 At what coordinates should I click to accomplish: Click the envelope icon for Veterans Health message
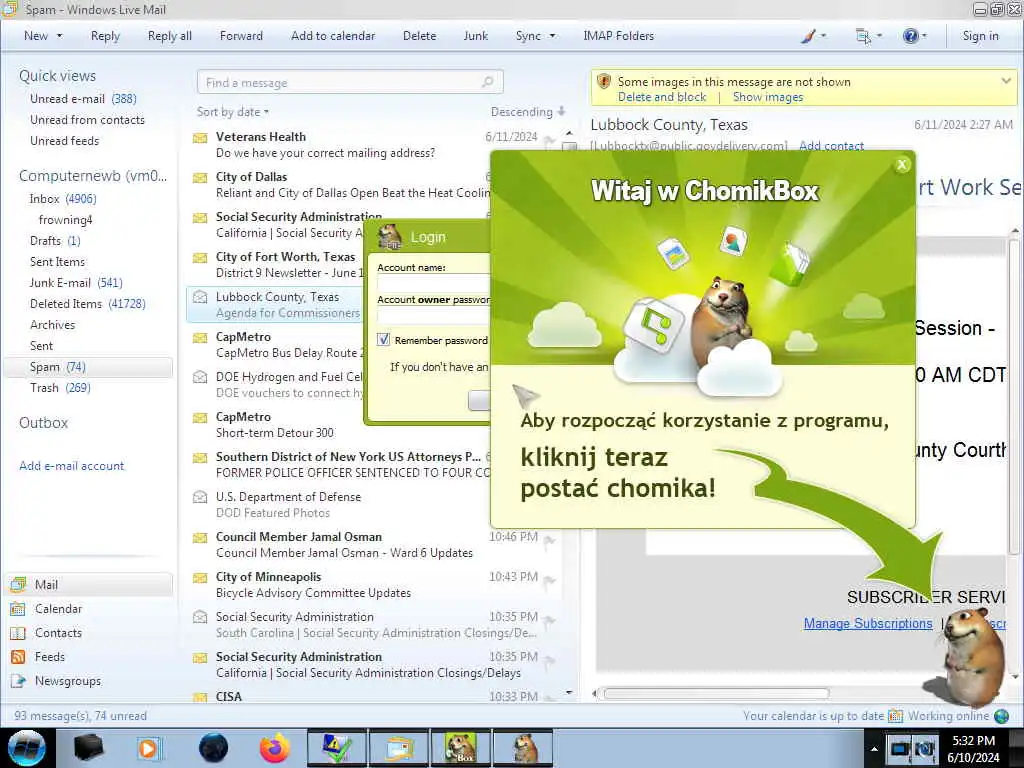click(x=200, y=138)
